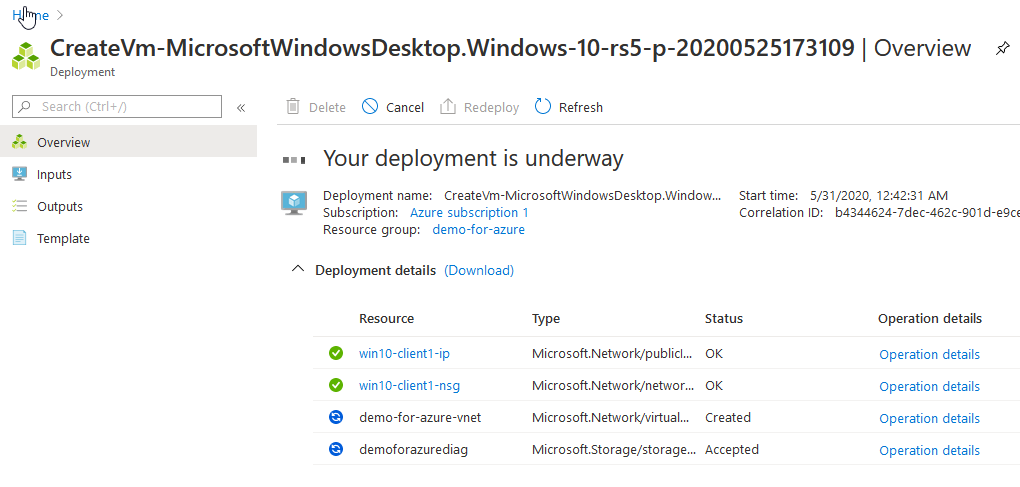This screenshot has width=1020, height=487.
Task: Click green check icon for win10-client1-ip
Action: (x=336, y=354)
